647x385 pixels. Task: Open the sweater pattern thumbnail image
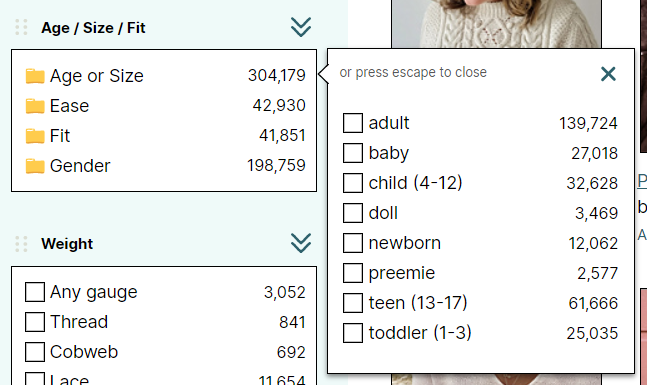[496, 24]
